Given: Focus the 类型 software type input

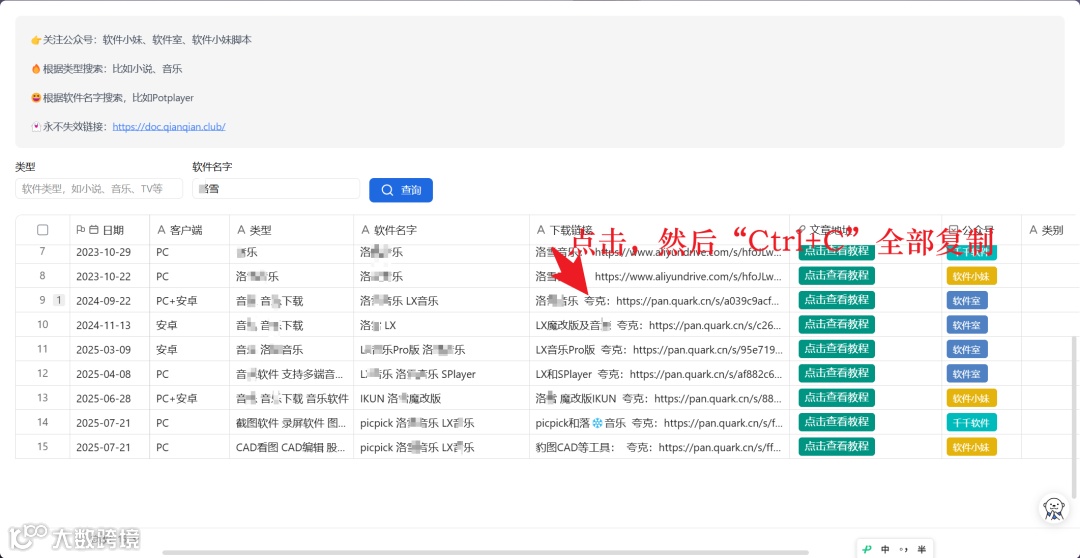Looking at the screenshot, I should (x=99, y=189).
